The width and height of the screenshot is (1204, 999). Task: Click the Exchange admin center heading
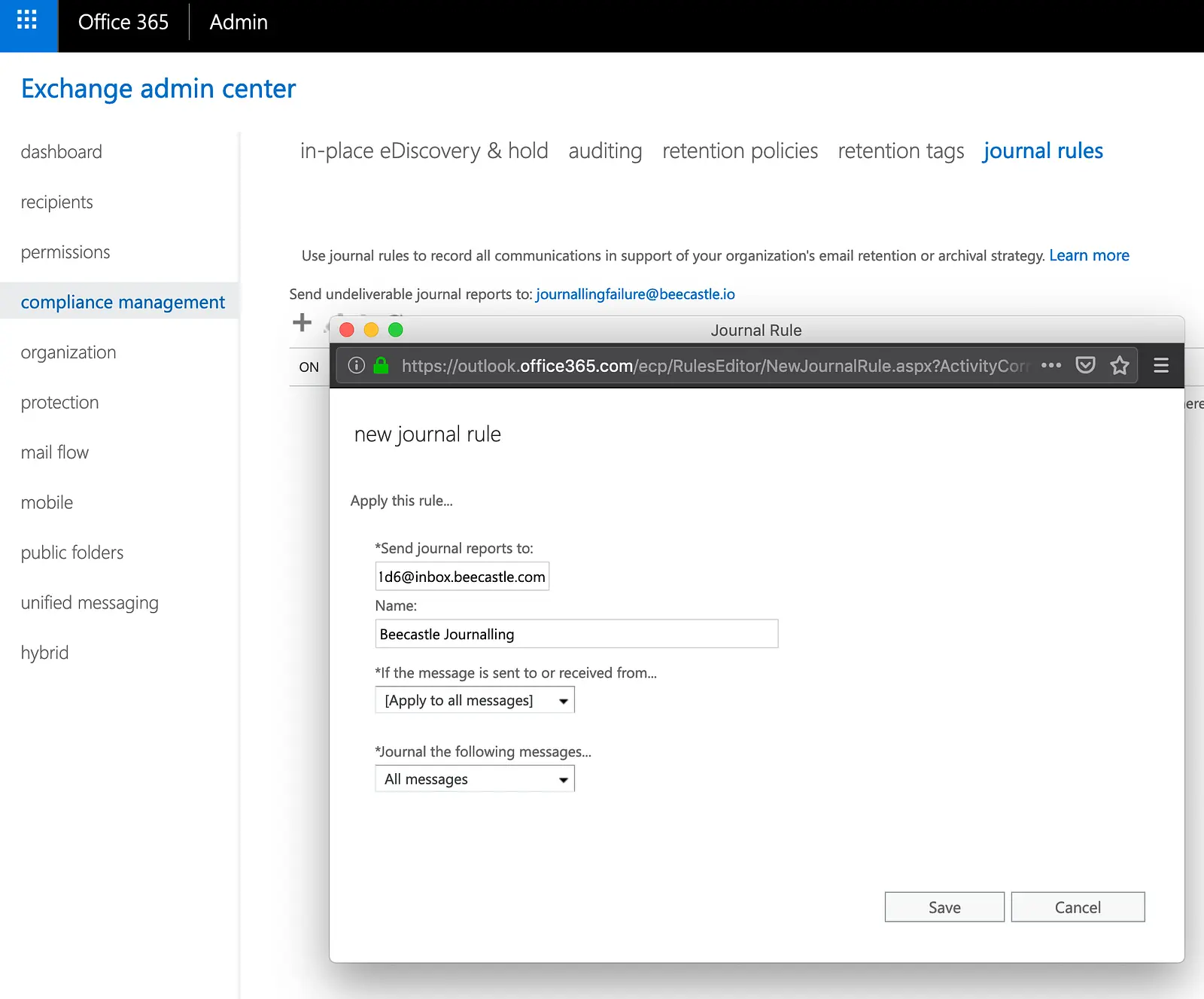[x=159, y=89]
